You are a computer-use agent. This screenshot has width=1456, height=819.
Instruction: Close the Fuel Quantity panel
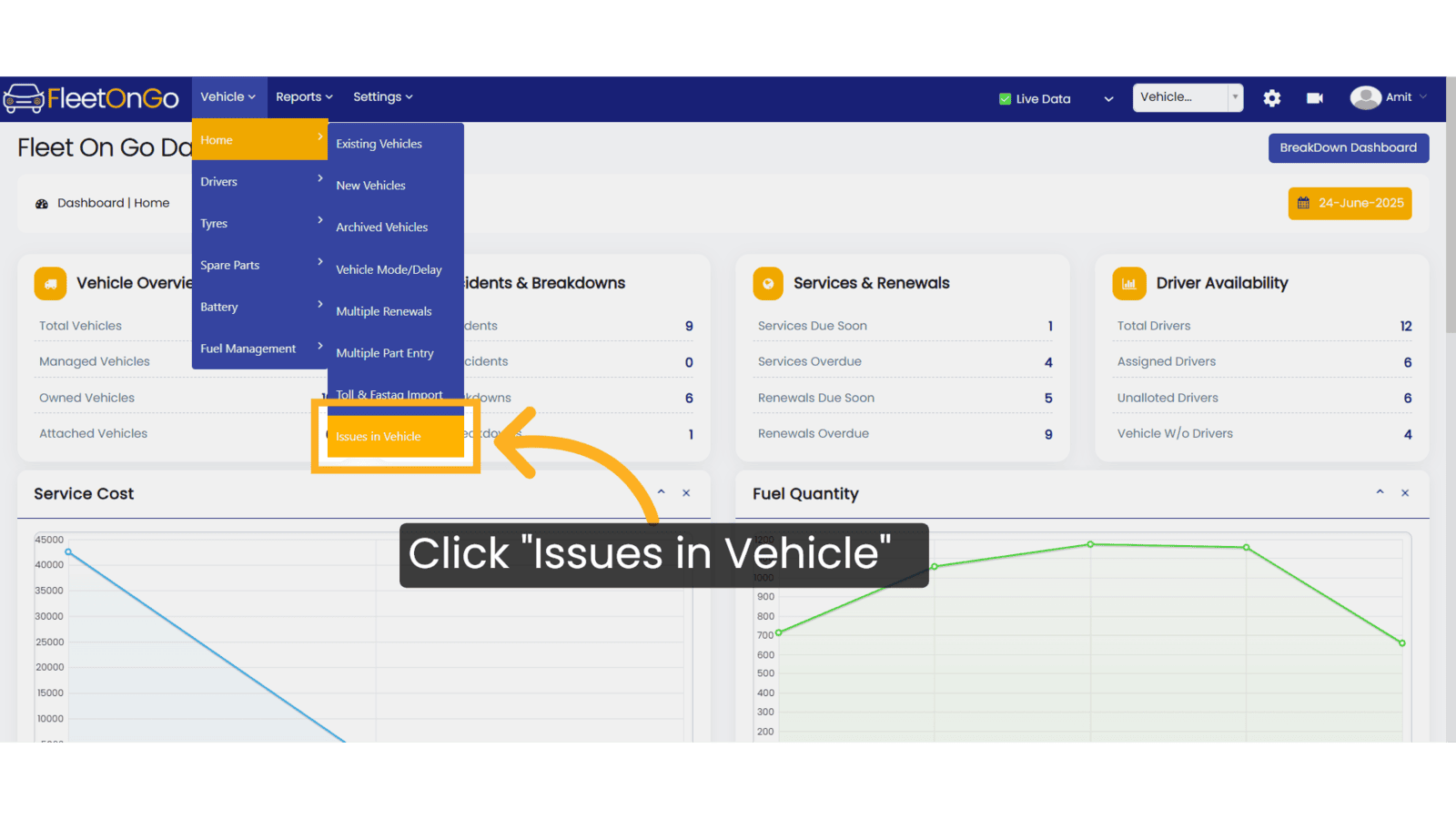click(x=1405, y=493)
